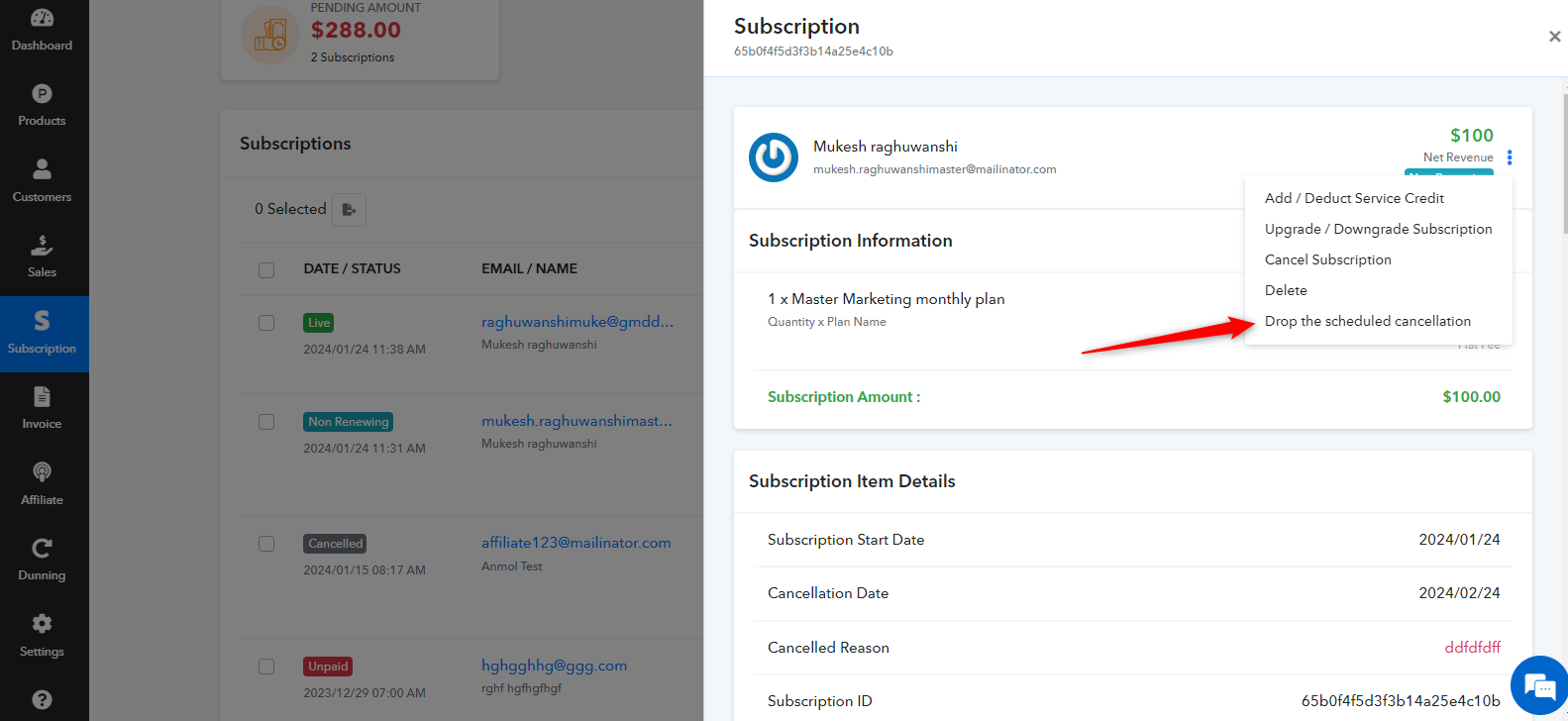Click the export icon beside 0 Selected
The width and height of the screenshot is (1568, 721).
point(349,210)
